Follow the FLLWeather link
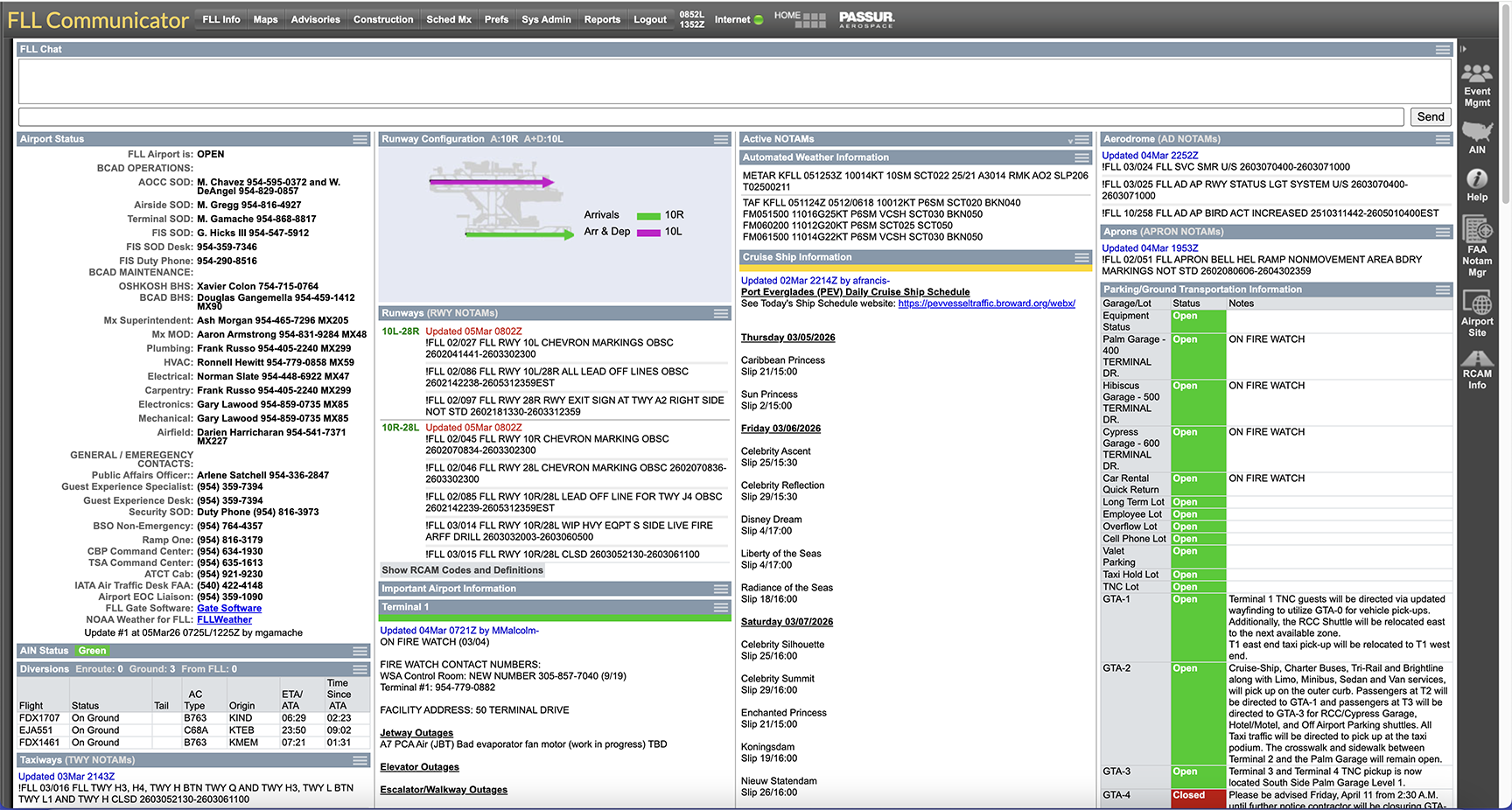 pos(224,620)
